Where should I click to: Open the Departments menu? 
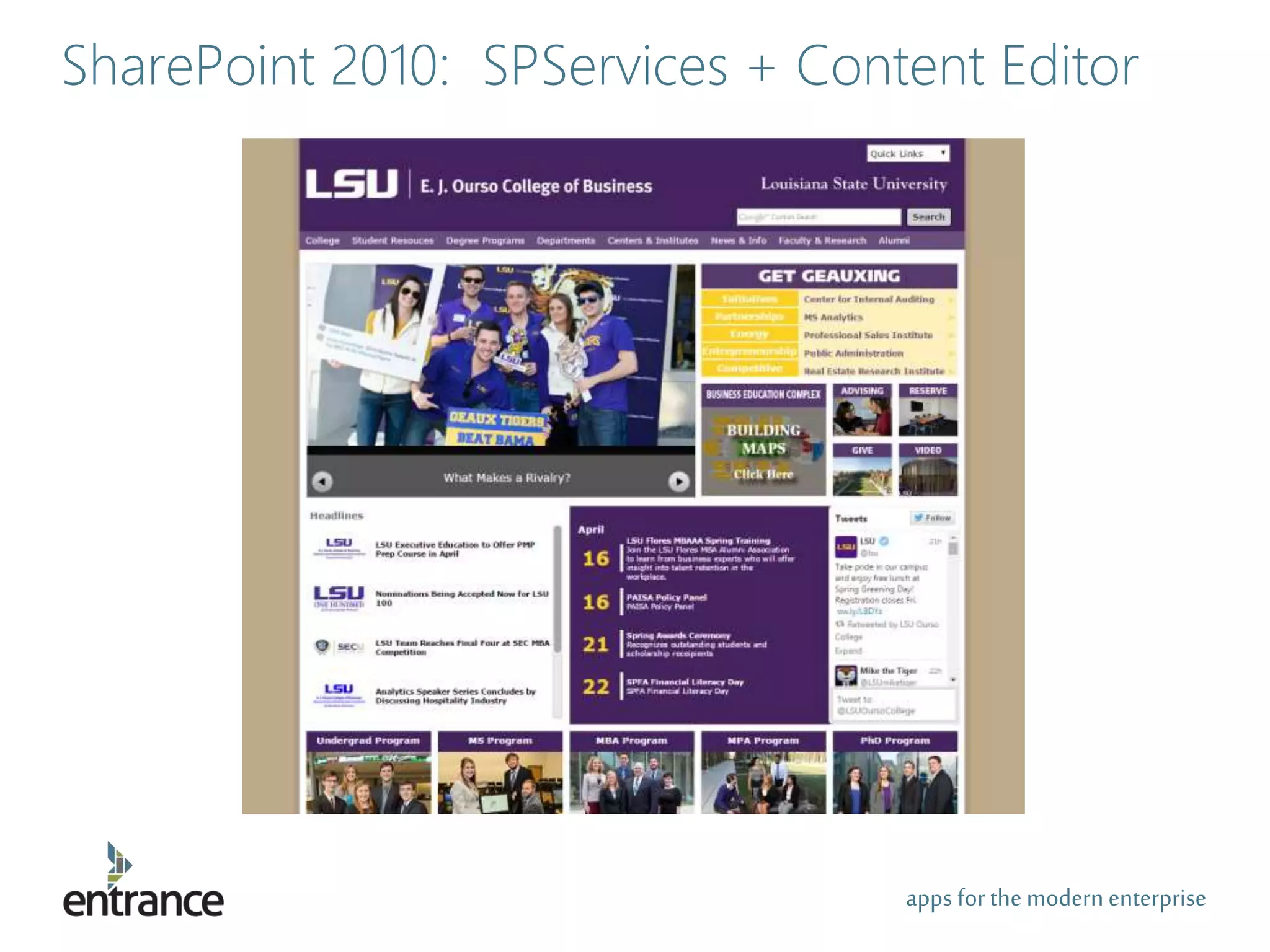(566, 240)
